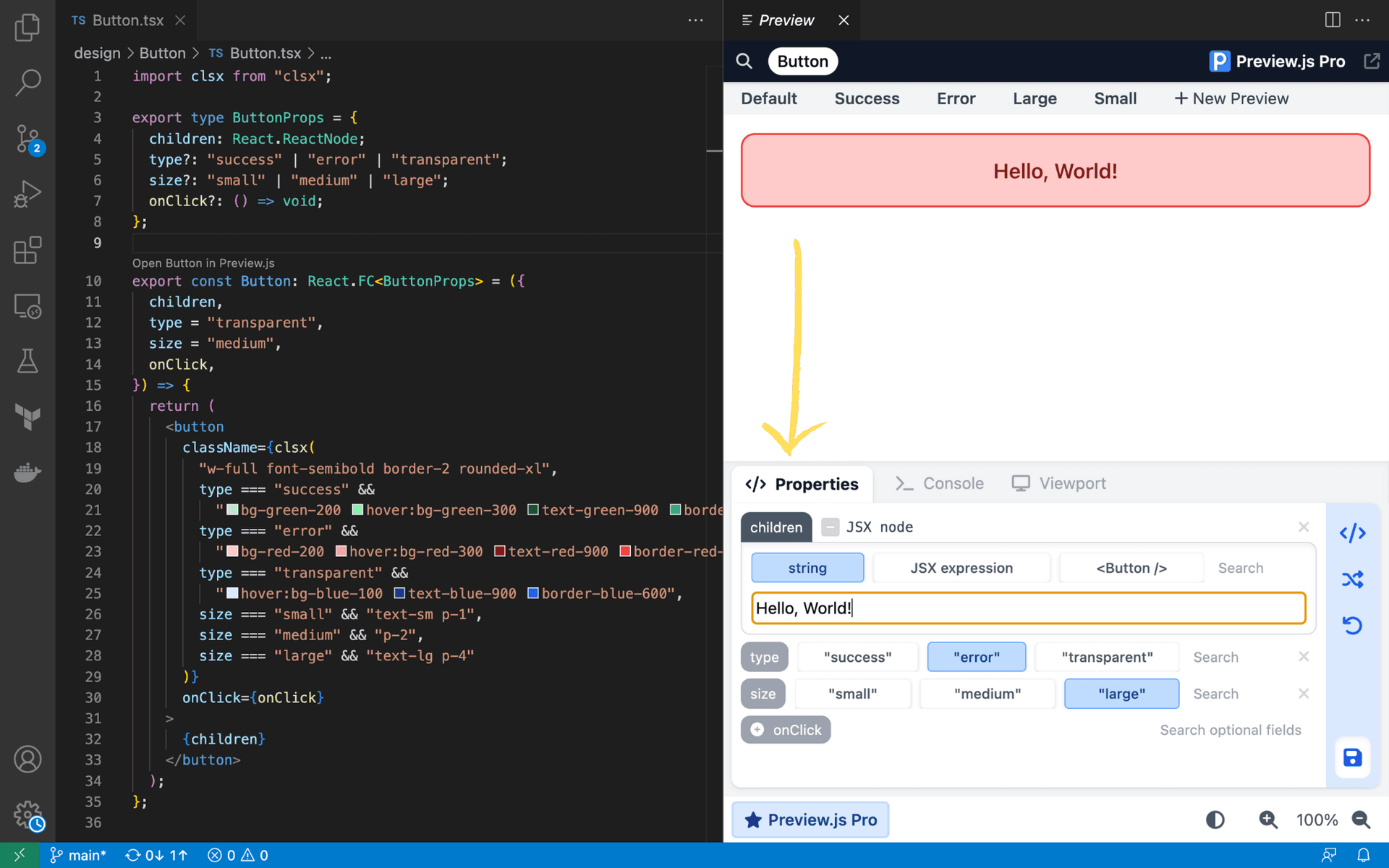Select error type for button prop

click(977, 657)
